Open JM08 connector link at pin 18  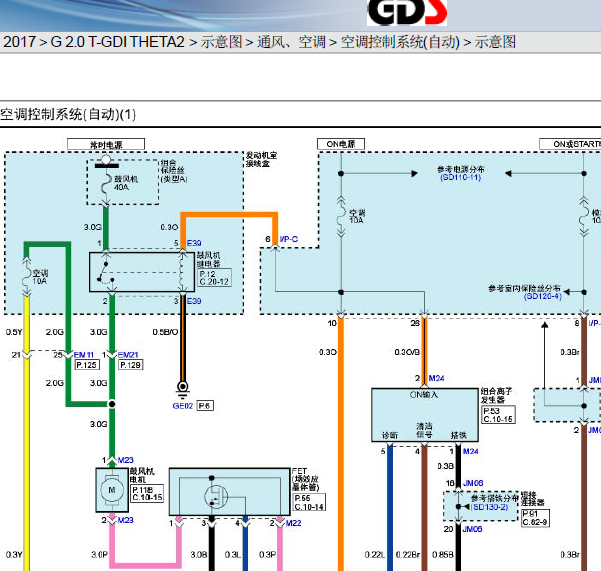tap(473, 483)
